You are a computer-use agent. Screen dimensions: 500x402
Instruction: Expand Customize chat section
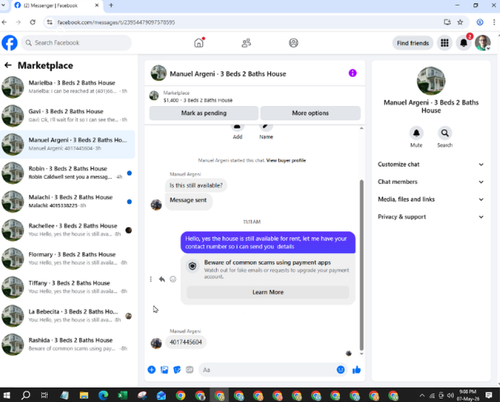pyautogui.click(x=431, y=164)
